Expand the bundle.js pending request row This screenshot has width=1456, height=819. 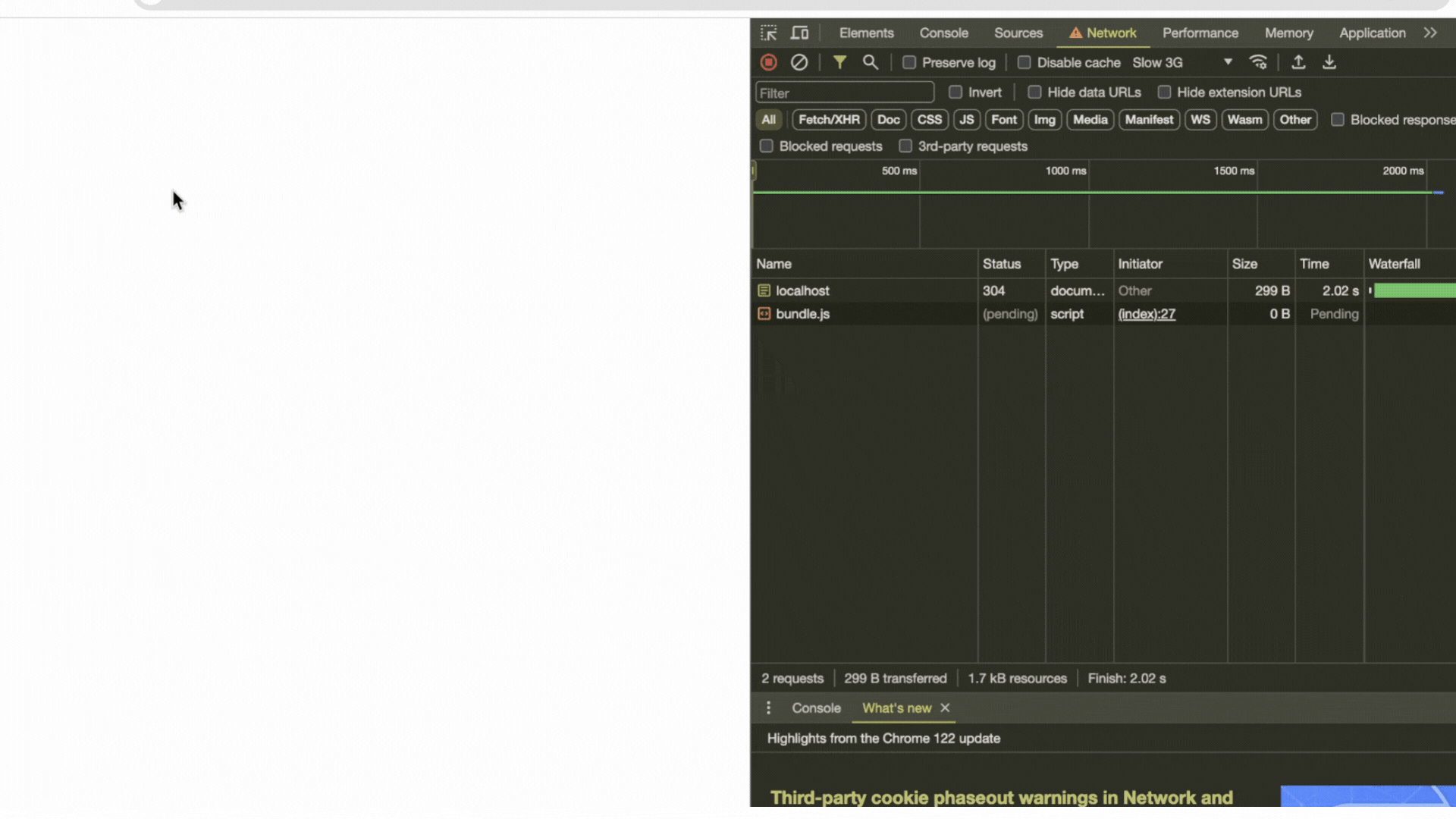click(x=803, y=313)
